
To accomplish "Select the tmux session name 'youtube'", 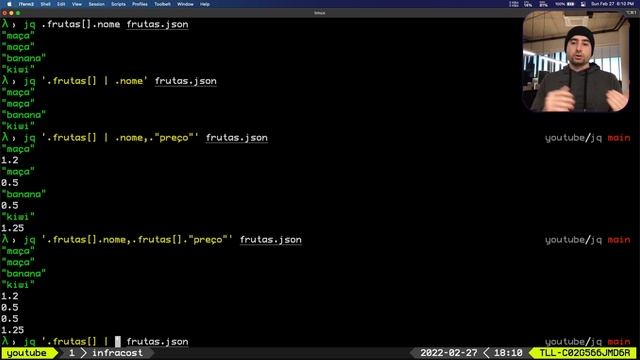I will [x=27, y=353].
